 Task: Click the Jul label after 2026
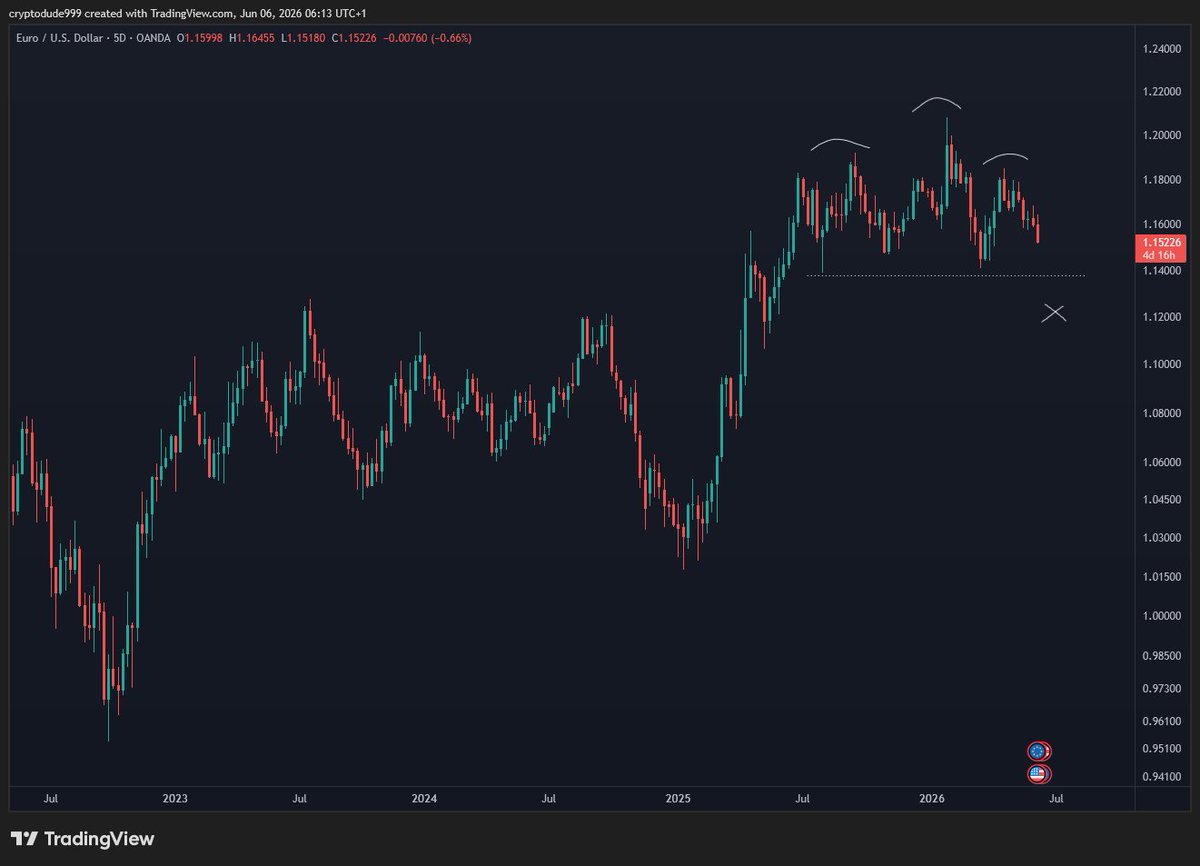pyautogui.click(x=1056, y=799)
